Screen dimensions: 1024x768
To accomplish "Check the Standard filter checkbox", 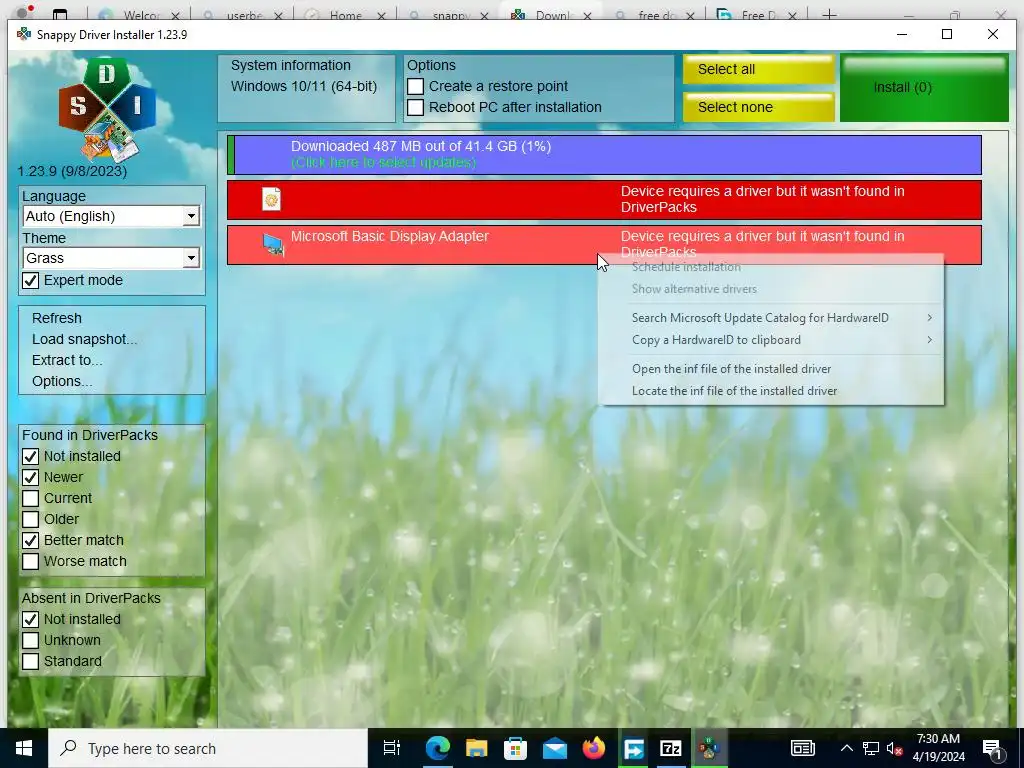I will click(x=31, y=661).
